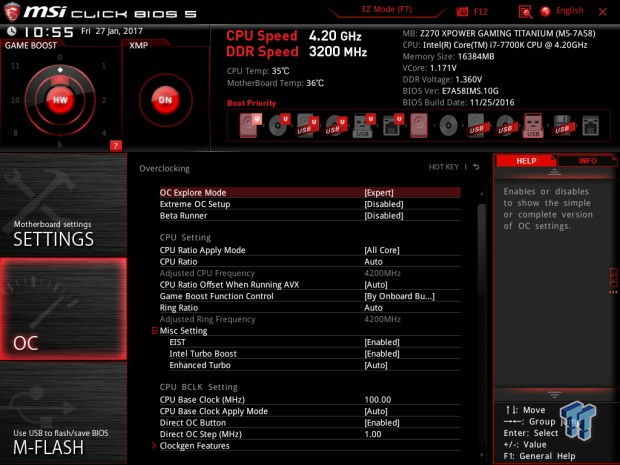The width and height of the screenshot is (620, 465).
Task: Select the CPU Base Clock 100.00 field
Action: [310, 400]
